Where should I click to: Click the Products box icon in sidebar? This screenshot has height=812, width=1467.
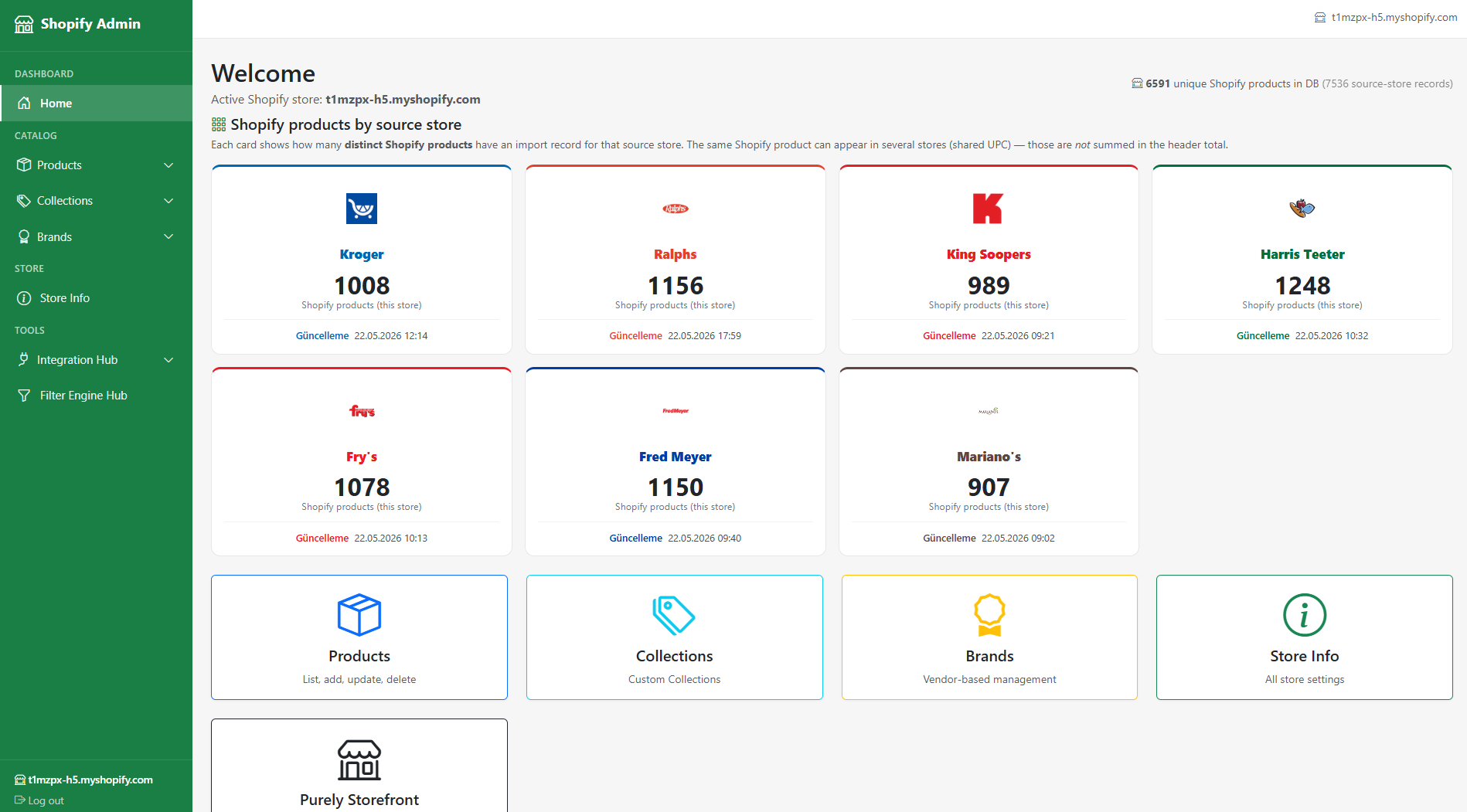pos(24,165)
